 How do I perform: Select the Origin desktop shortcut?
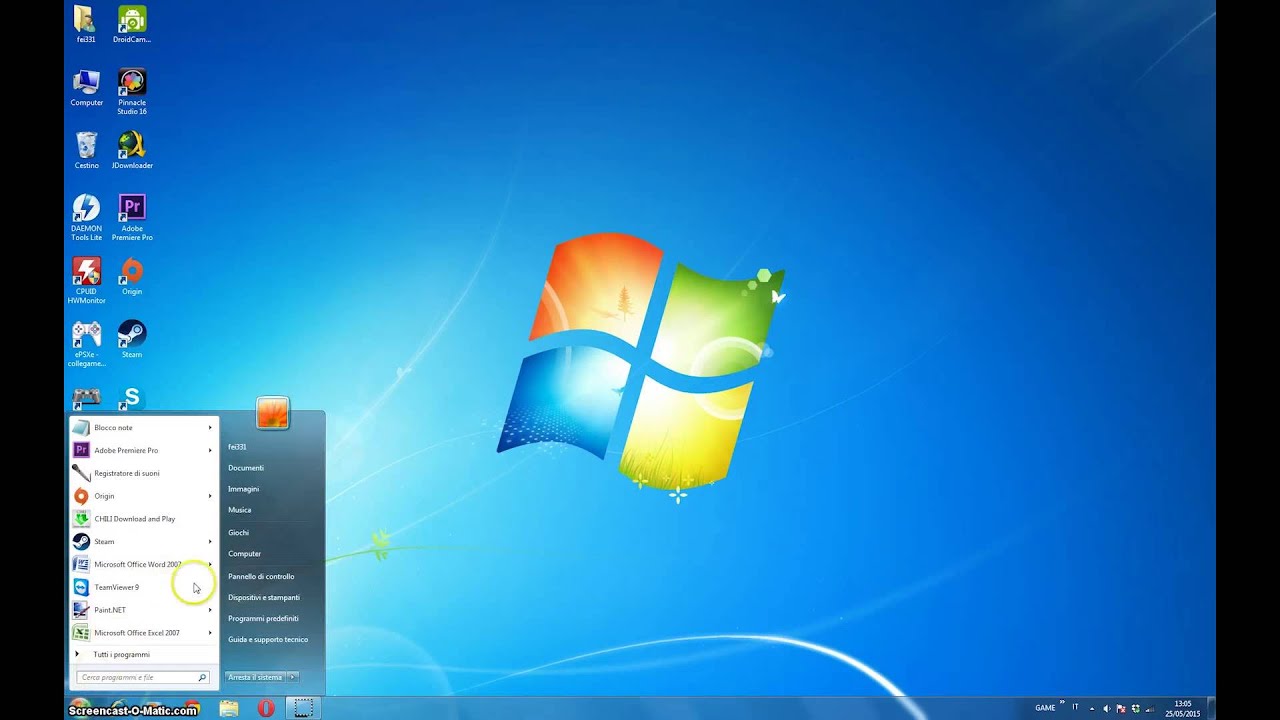[132, 277]
